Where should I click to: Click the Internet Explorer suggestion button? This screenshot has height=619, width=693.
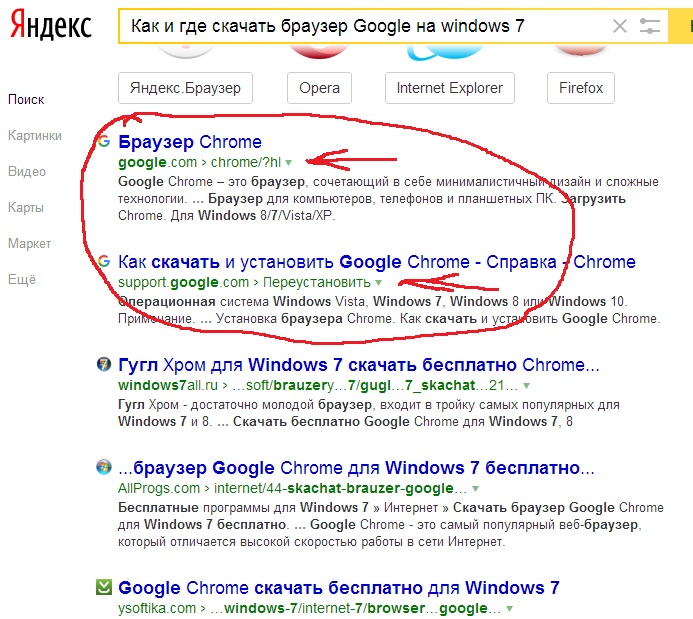point(449,88)
